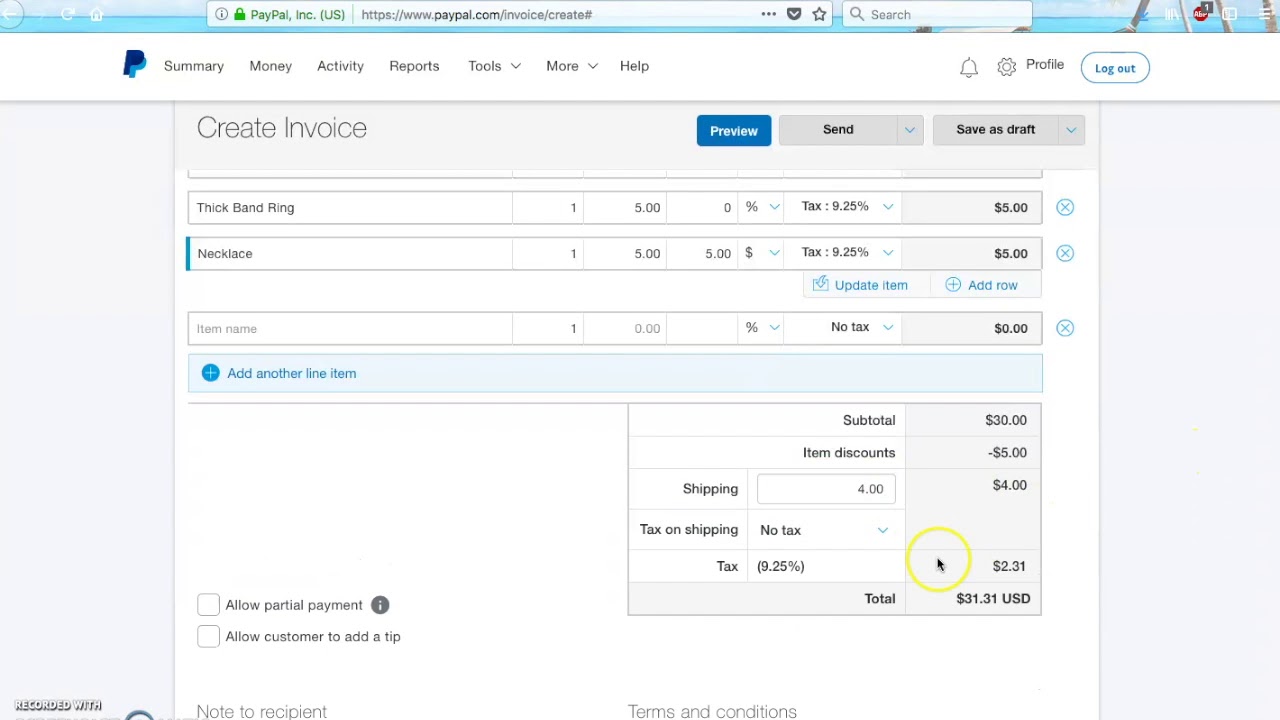Click the $30.00 subtotal value
The width and height of the screenshot is (1280, 720).
tap(1006, 420)
